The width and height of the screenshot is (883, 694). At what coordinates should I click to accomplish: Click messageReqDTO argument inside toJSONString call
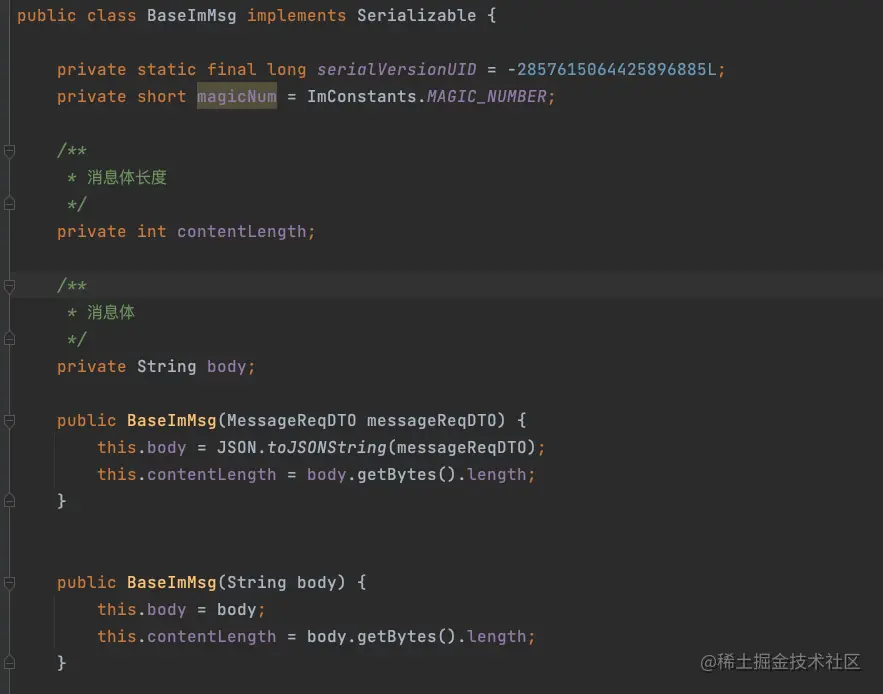462,447
